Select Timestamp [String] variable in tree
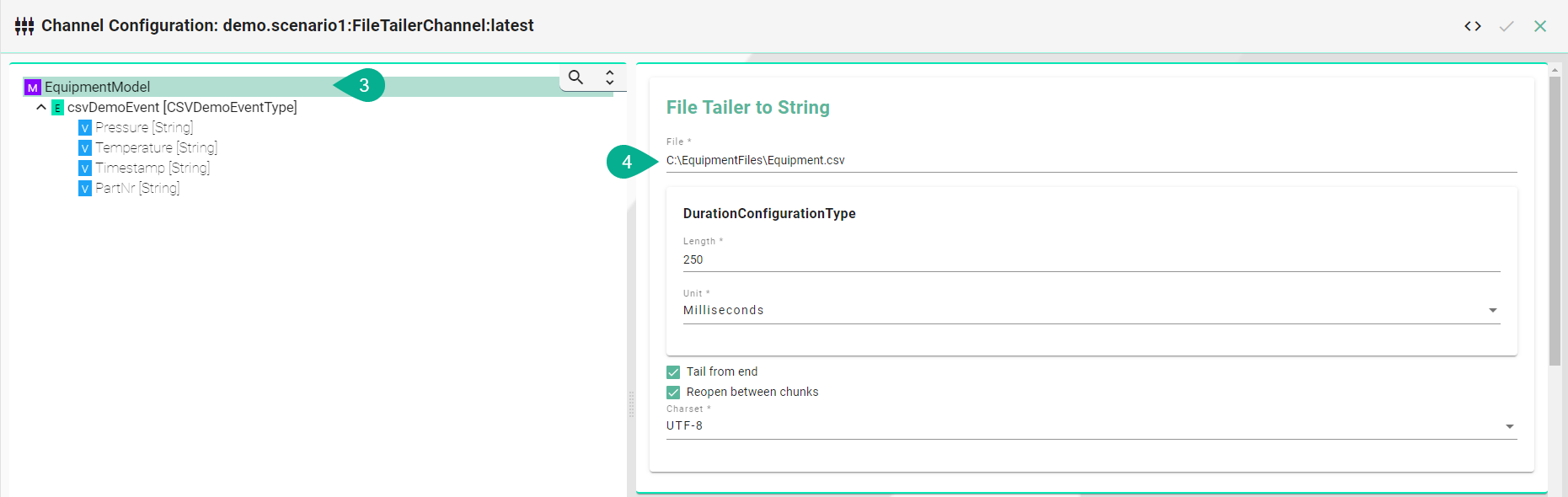Image resolution: width=1568 pixels, height=497 pixels. pos(153,168)
